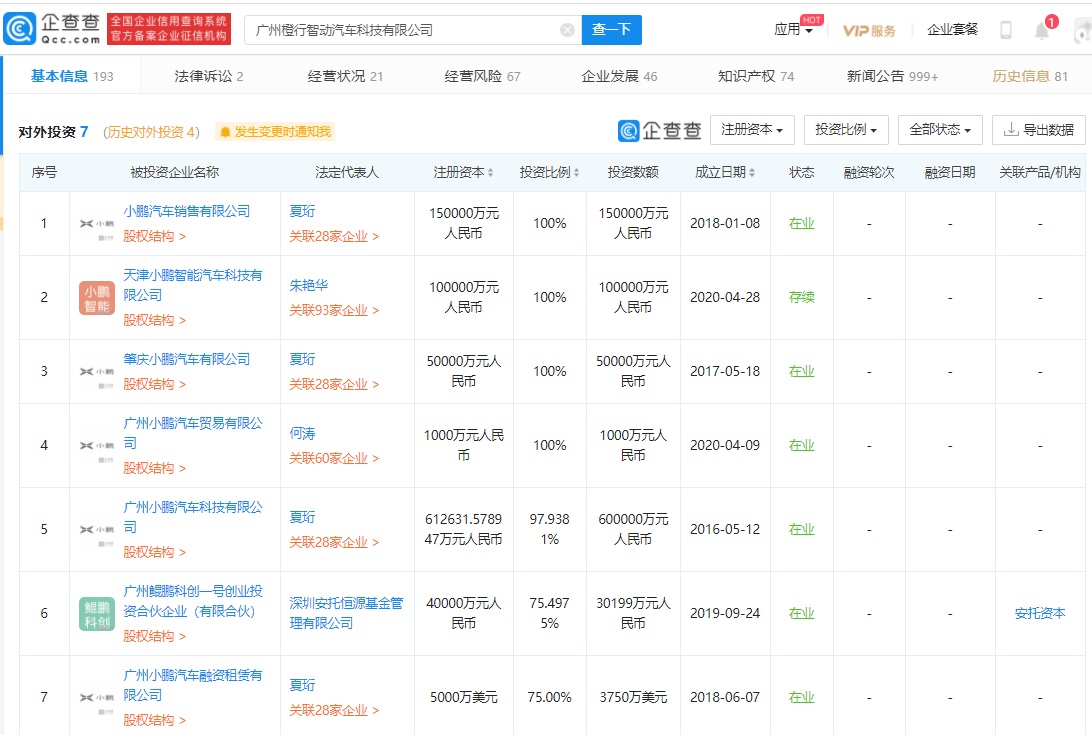This screenshot has height=735, width=1092.
Task: Expand the 应用 dropdown menu
Action: [794, 29]
